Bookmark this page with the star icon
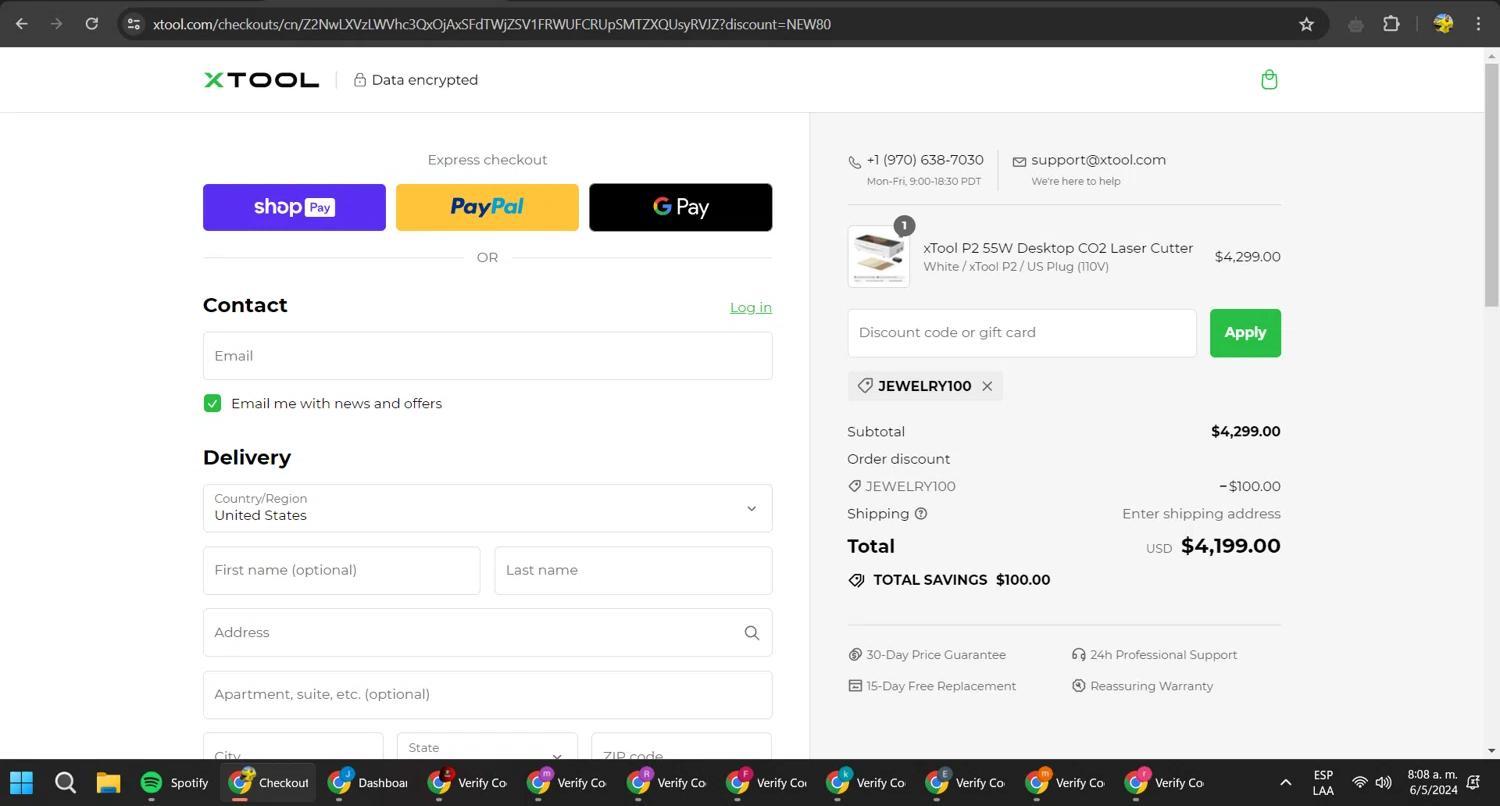 tap(1306, 24)
